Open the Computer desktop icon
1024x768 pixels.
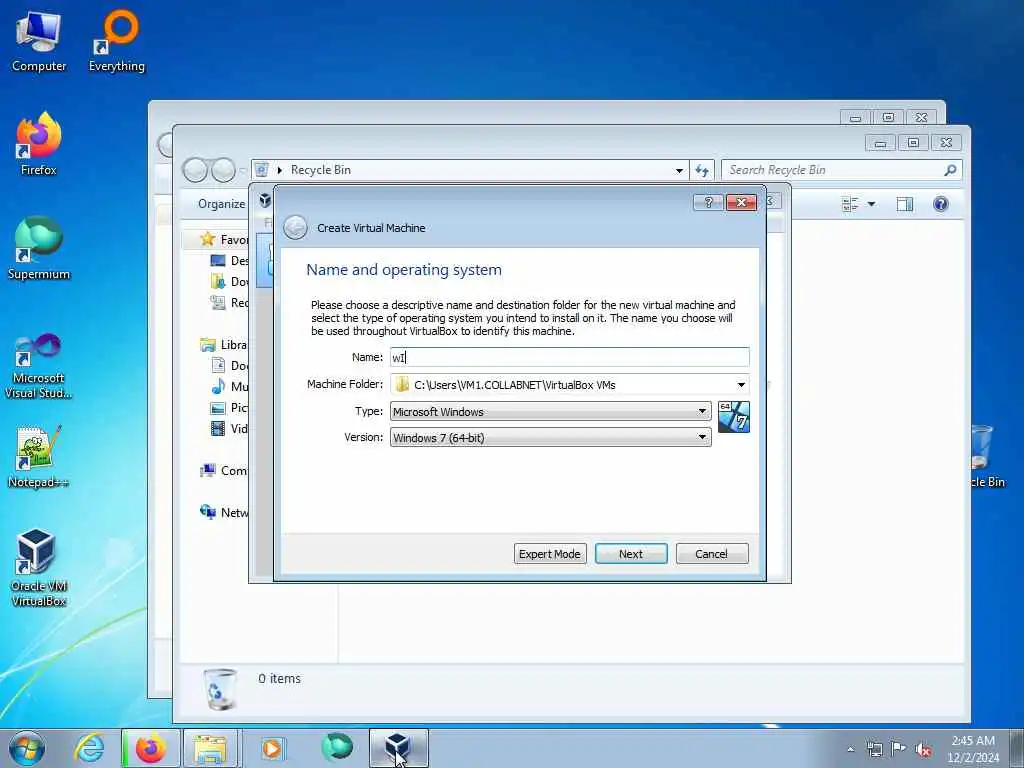pyautogui.click(x=39, y=42)
